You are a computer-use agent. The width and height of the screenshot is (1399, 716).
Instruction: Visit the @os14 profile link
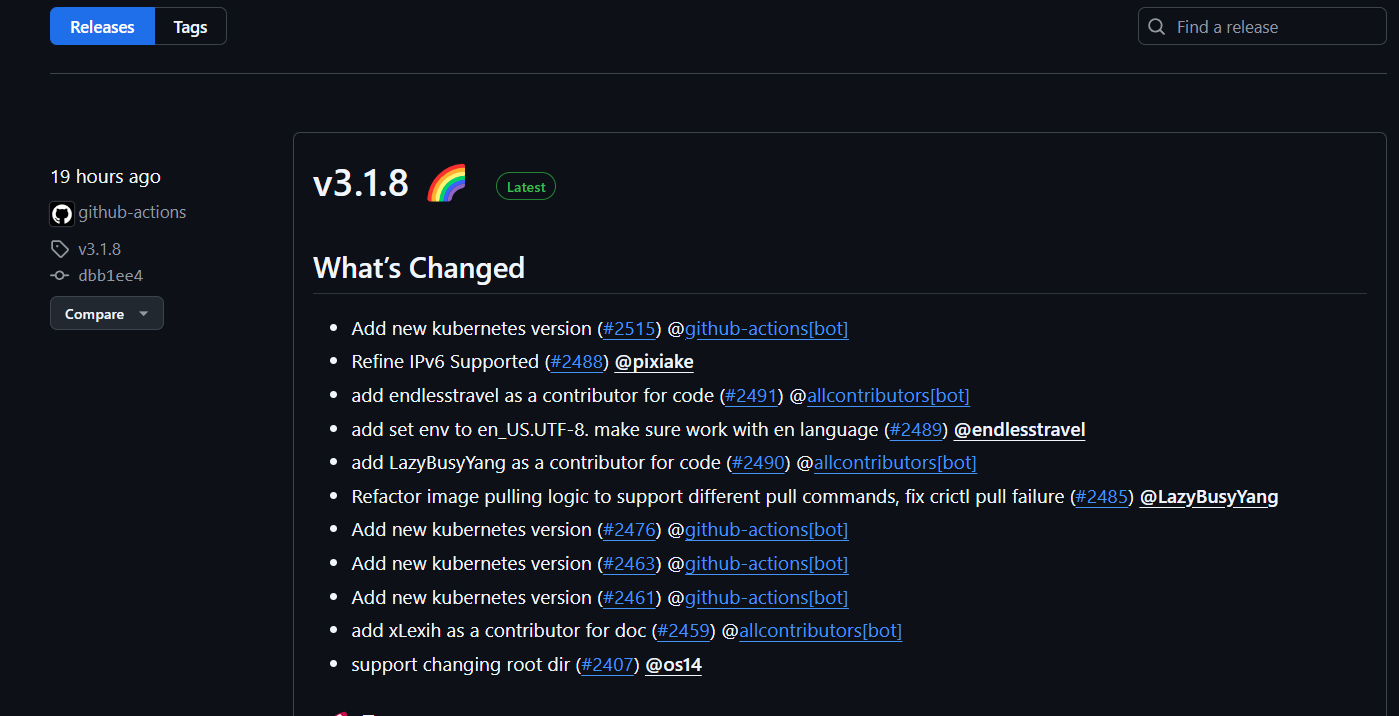674,665
